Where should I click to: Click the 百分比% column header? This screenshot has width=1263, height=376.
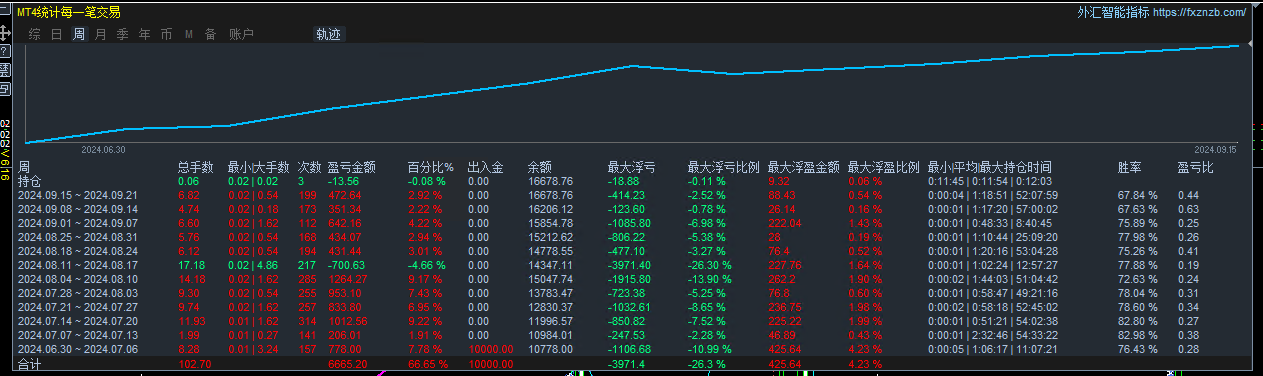tap(431, 168)
